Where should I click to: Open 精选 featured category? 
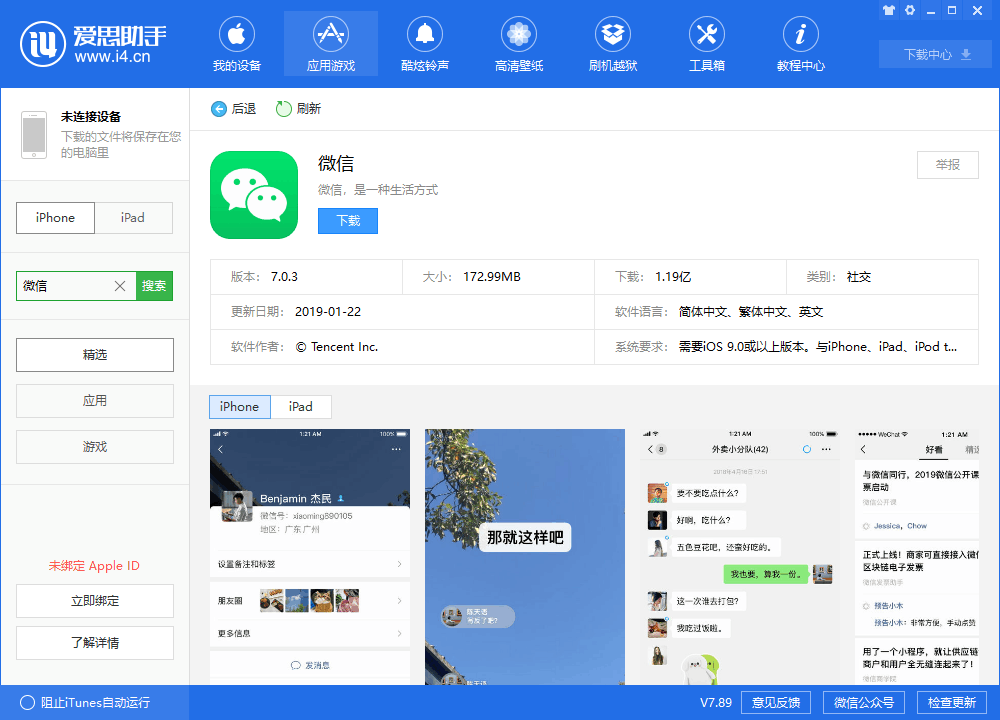pyautogui.click(x=95, y=355)
